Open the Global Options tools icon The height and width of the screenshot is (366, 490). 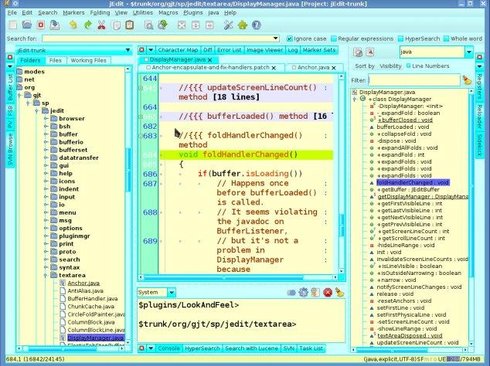tap(228, 25)
